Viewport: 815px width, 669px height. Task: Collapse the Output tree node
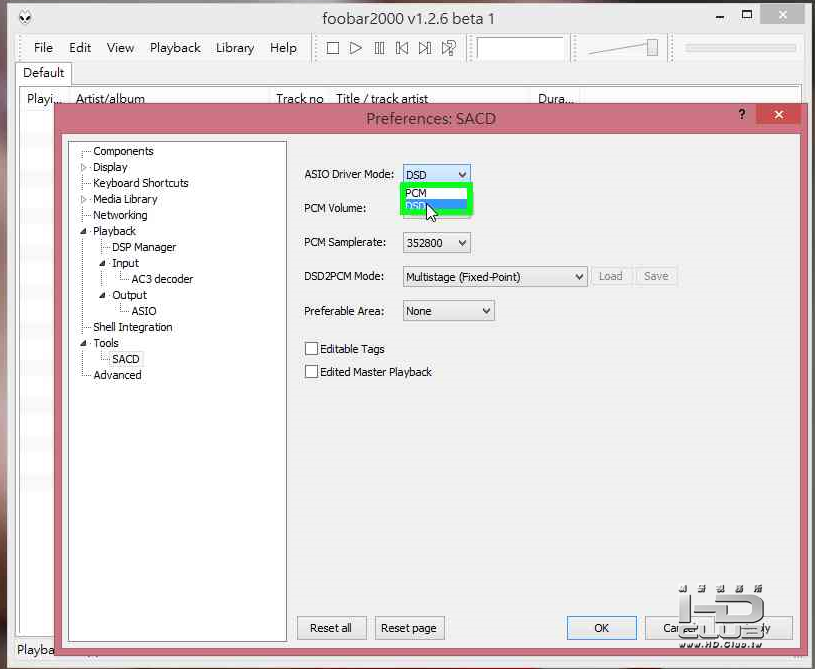tap(102, 295)
